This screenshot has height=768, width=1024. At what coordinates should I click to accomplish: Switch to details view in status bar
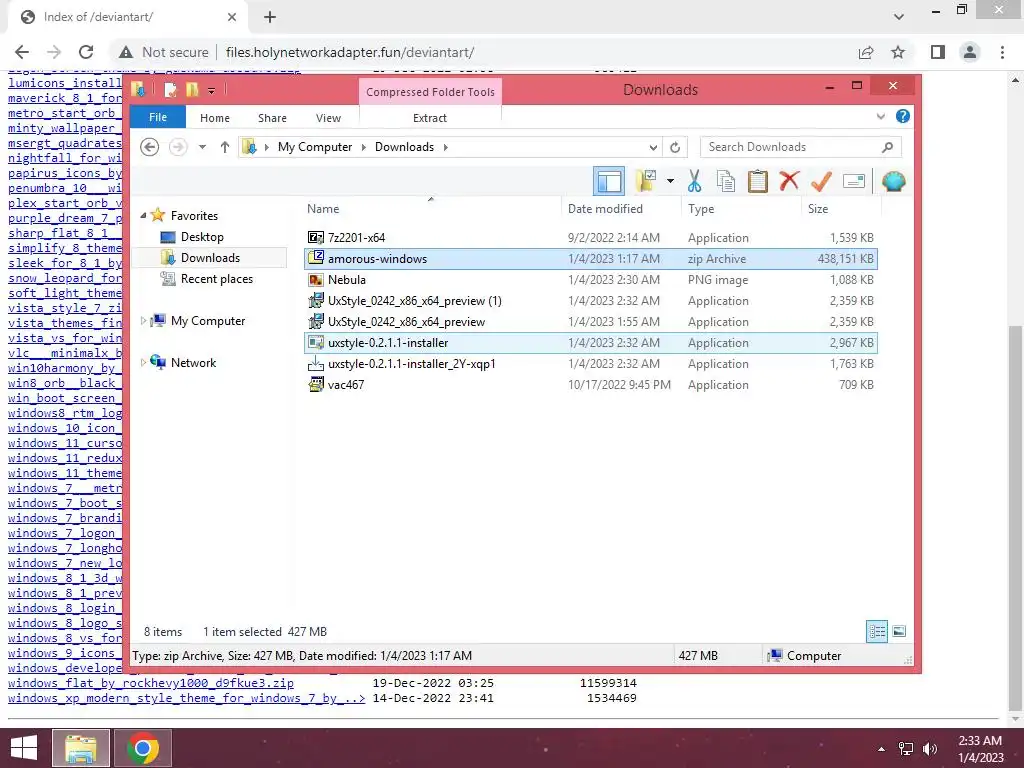point(876,632)
